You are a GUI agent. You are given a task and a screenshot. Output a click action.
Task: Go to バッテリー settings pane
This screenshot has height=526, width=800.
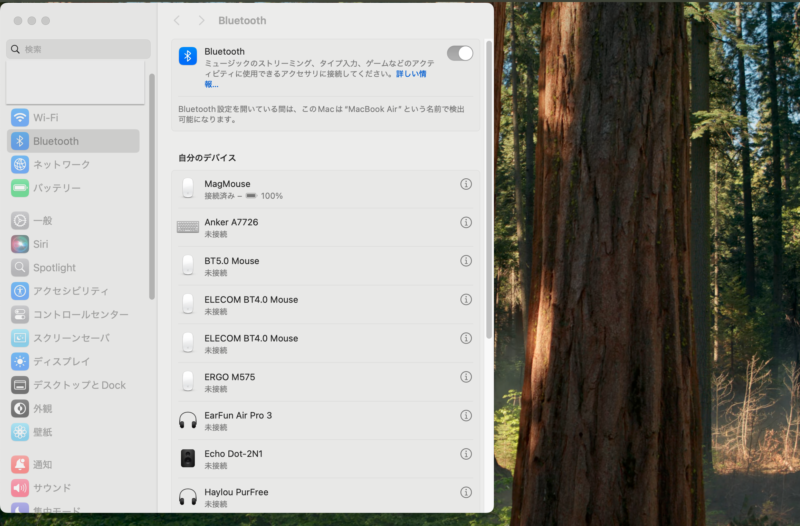click(x=56, y=188)
